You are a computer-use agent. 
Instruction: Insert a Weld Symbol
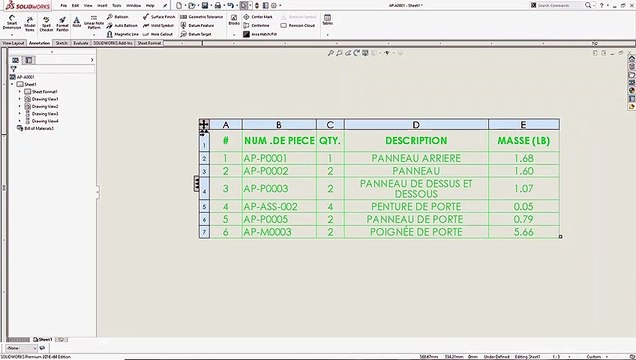[x=158, y=26]
